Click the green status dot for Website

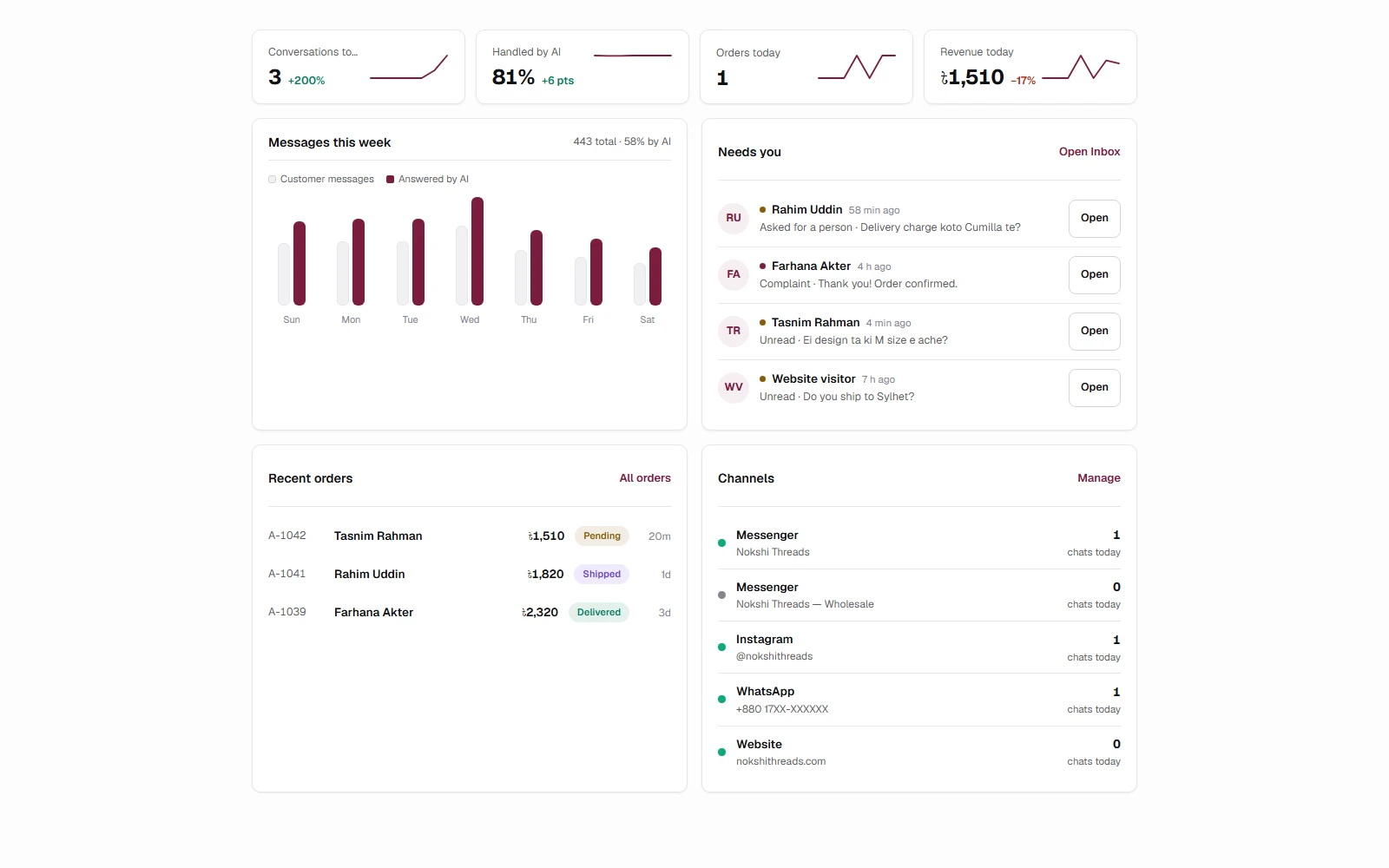click(x=721, y=753)
